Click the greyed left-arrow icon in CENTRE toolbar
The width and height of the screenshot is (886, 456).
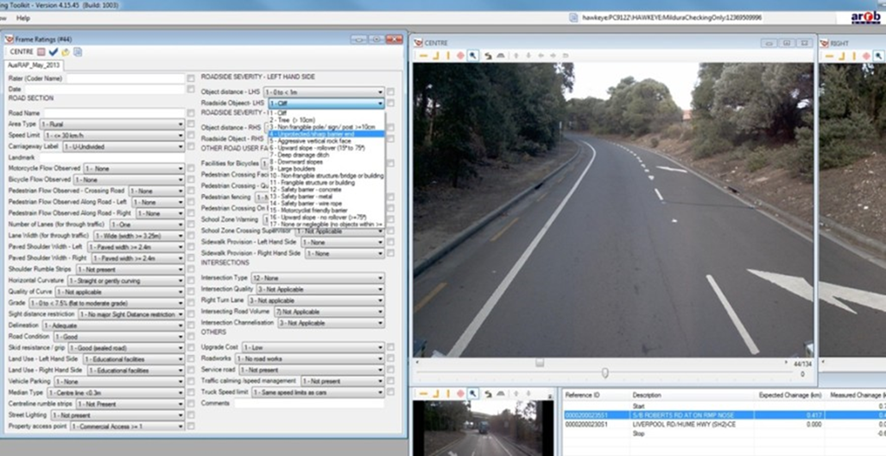[x=541, y=55]
